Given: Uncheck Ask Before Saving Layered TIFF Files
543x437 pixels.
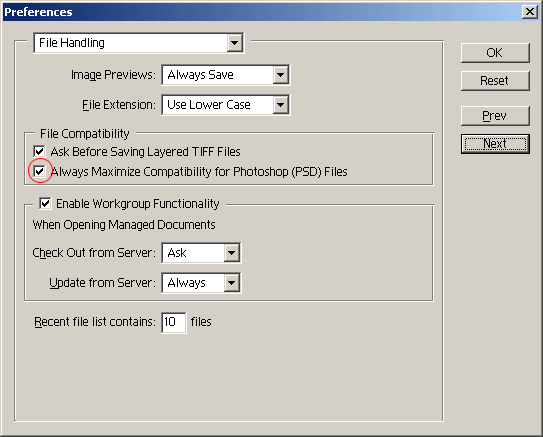Looking at the screenshot, I should tap(39, 151).
